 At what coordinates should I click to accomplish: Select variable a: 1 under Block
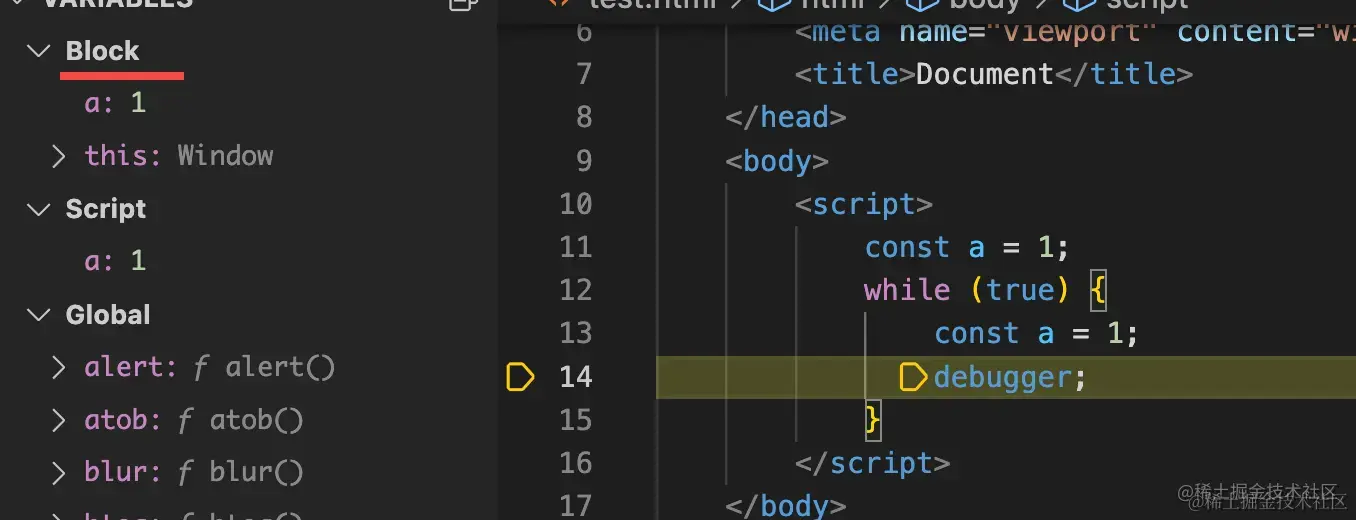point(115,103)
